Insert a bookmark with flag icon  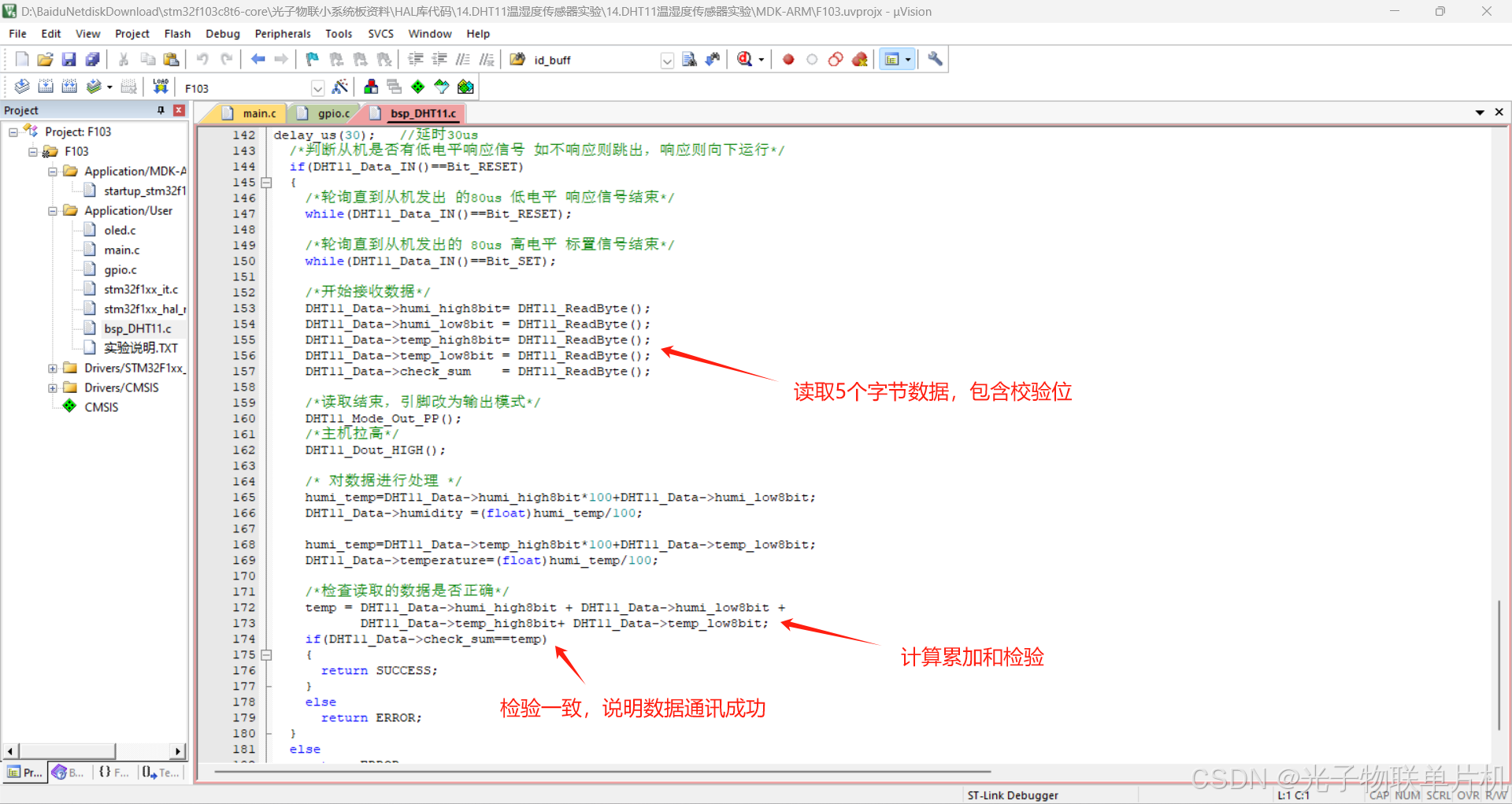[x=313, y=59]
